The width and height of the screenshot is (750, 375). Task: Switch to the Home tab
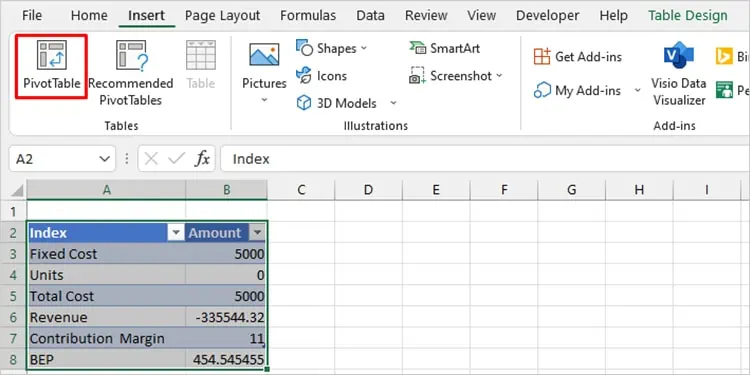coord(89,16)
